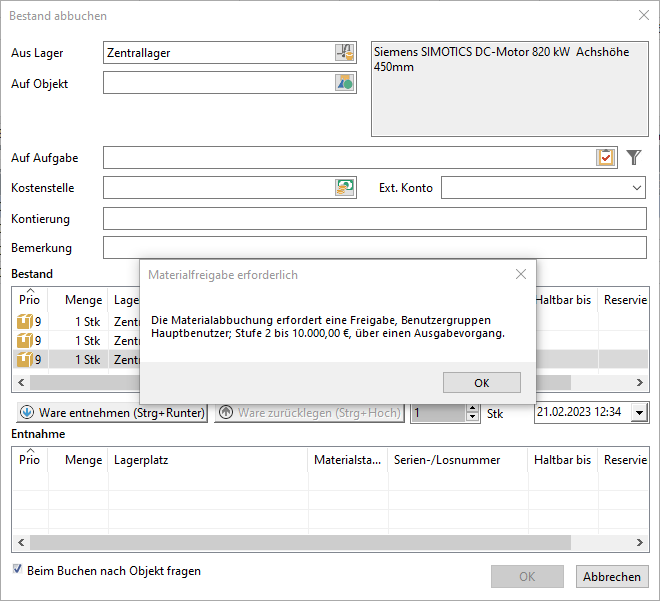This screenshot has height=601, width=660.
Task: Click package icon in first Bestand row
Action: point(25,322)
